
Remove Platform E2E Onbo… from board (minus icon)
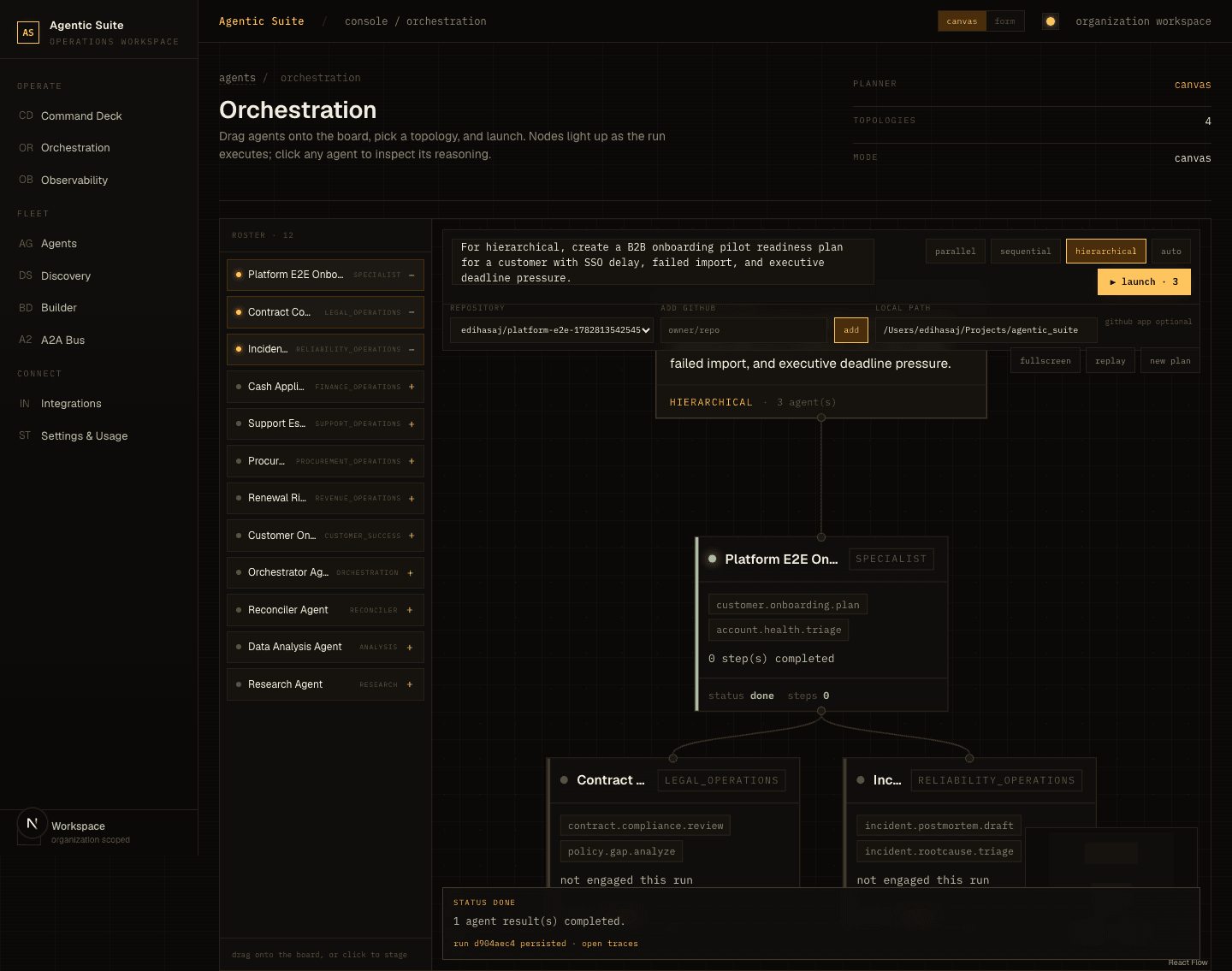(x=412, y=275)
